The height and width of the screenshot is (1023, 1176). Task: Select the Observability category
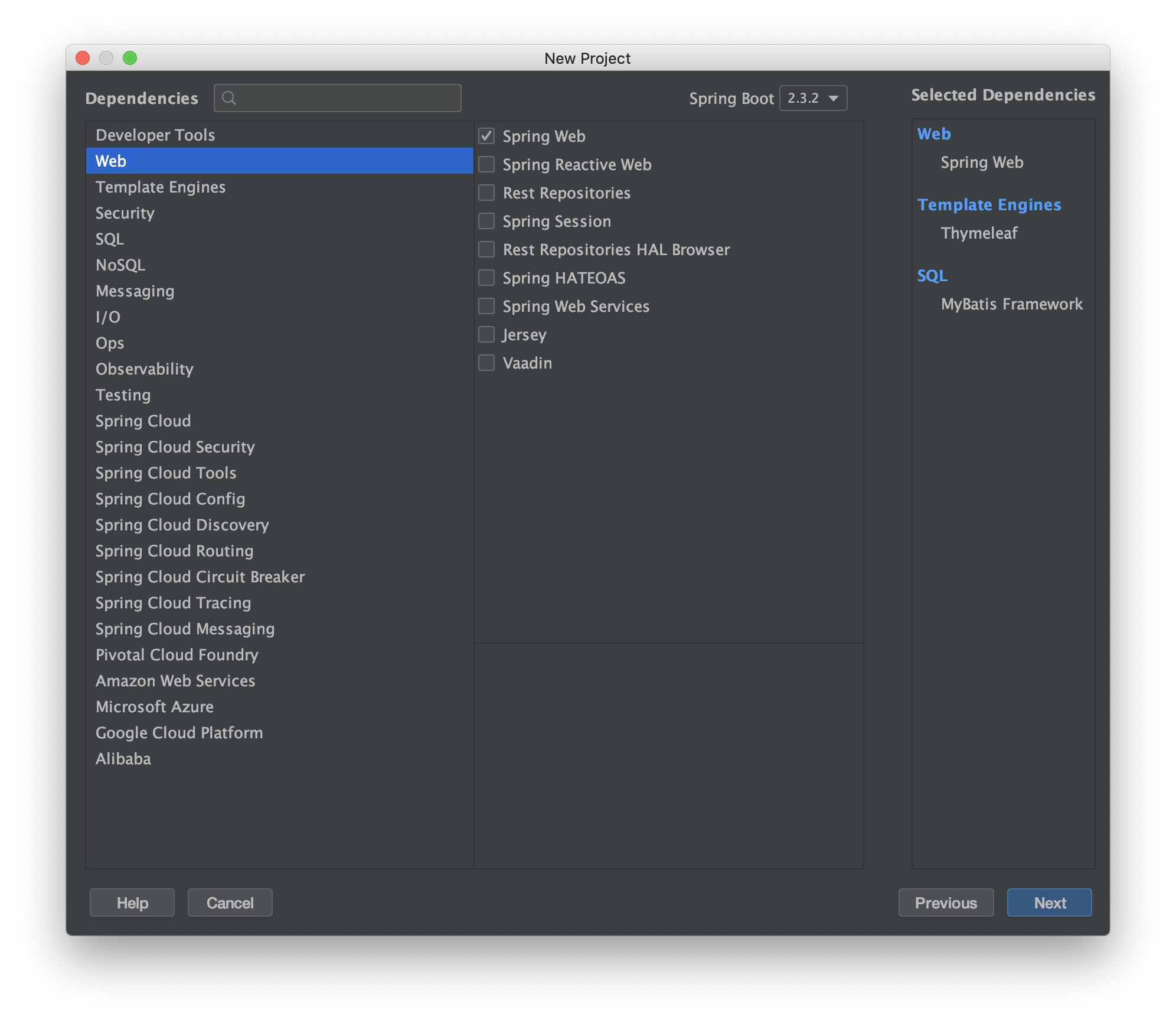point(279,369)
